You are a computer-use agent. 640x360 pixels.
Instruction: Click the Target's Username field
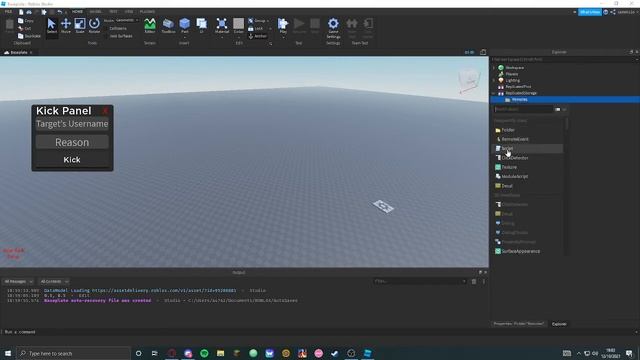[x=72, y=124]
